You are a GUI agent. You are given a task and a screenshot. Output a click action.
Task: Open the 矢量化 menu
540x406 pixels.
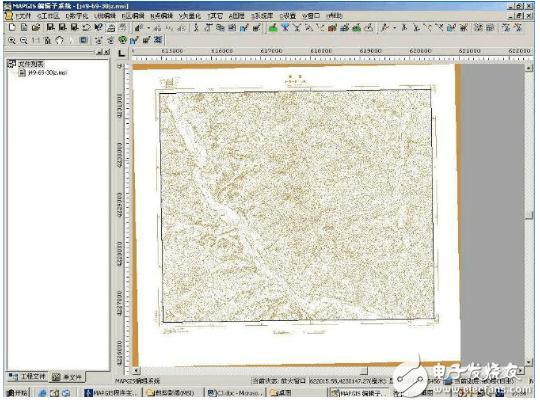point(189,16)
